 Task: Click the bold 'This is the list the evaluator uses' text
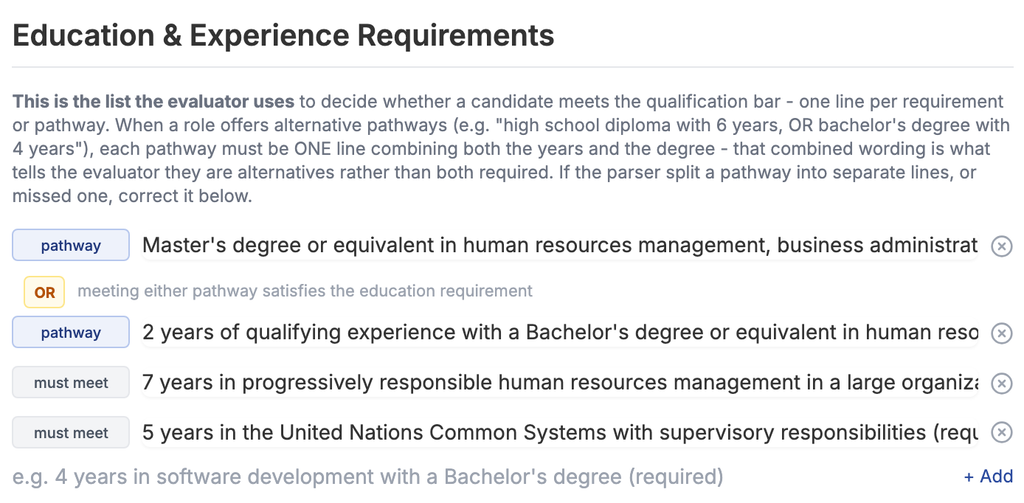[153, 102]
